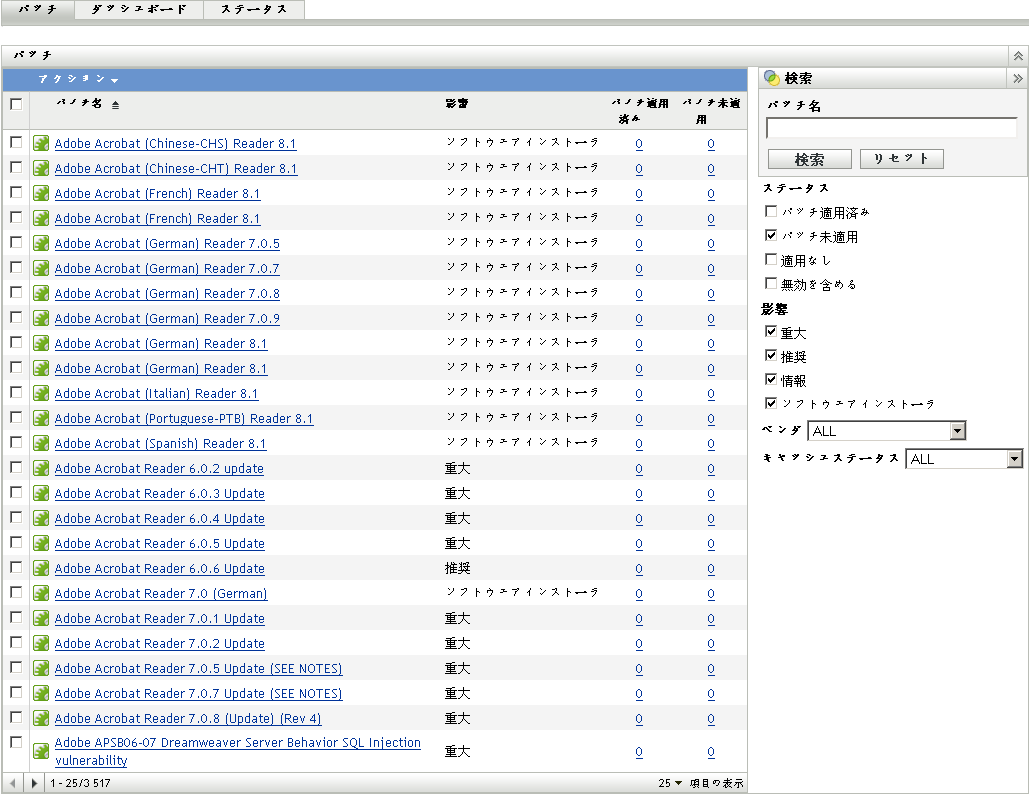Check the box for Adobe Acrobat Reader 6.0.6 Update
Image resolution: width=1029 pixels, height=795 pixels.
tap(16, 567)
